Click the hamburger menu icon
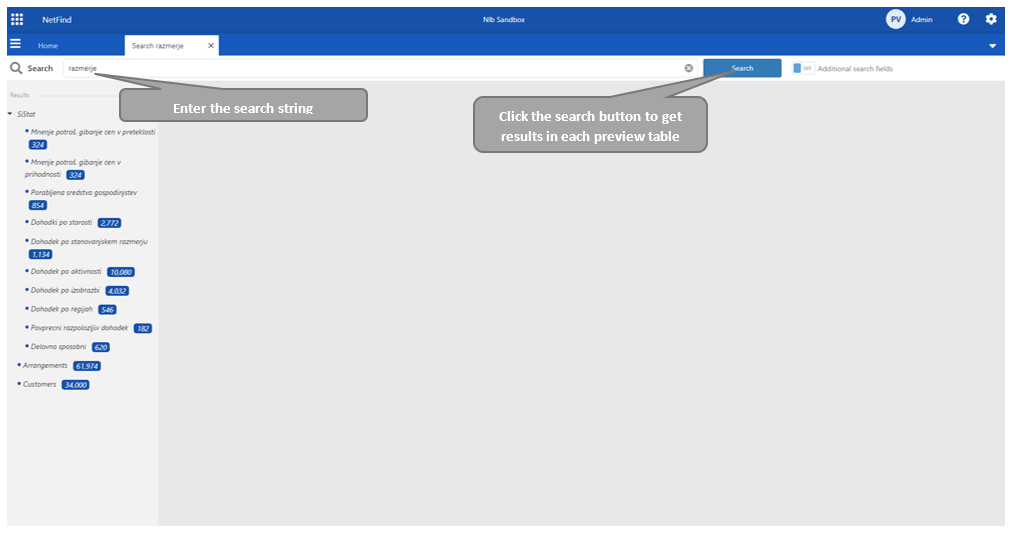Screen dimensions: 1016x541 tap(15, 45)
